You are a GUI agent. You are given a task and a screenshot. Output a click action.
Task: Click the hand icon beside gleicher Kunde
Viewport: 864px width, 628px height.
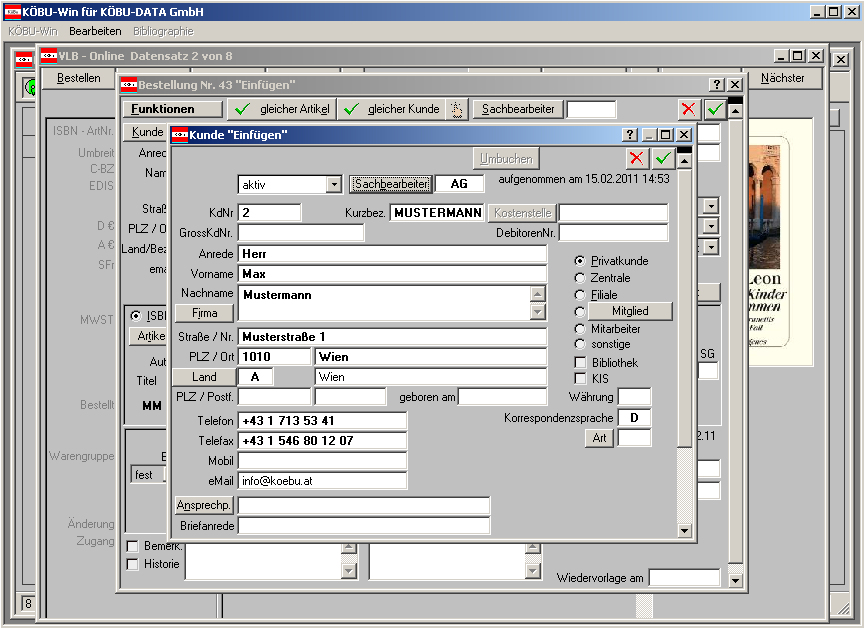point(457,109)
